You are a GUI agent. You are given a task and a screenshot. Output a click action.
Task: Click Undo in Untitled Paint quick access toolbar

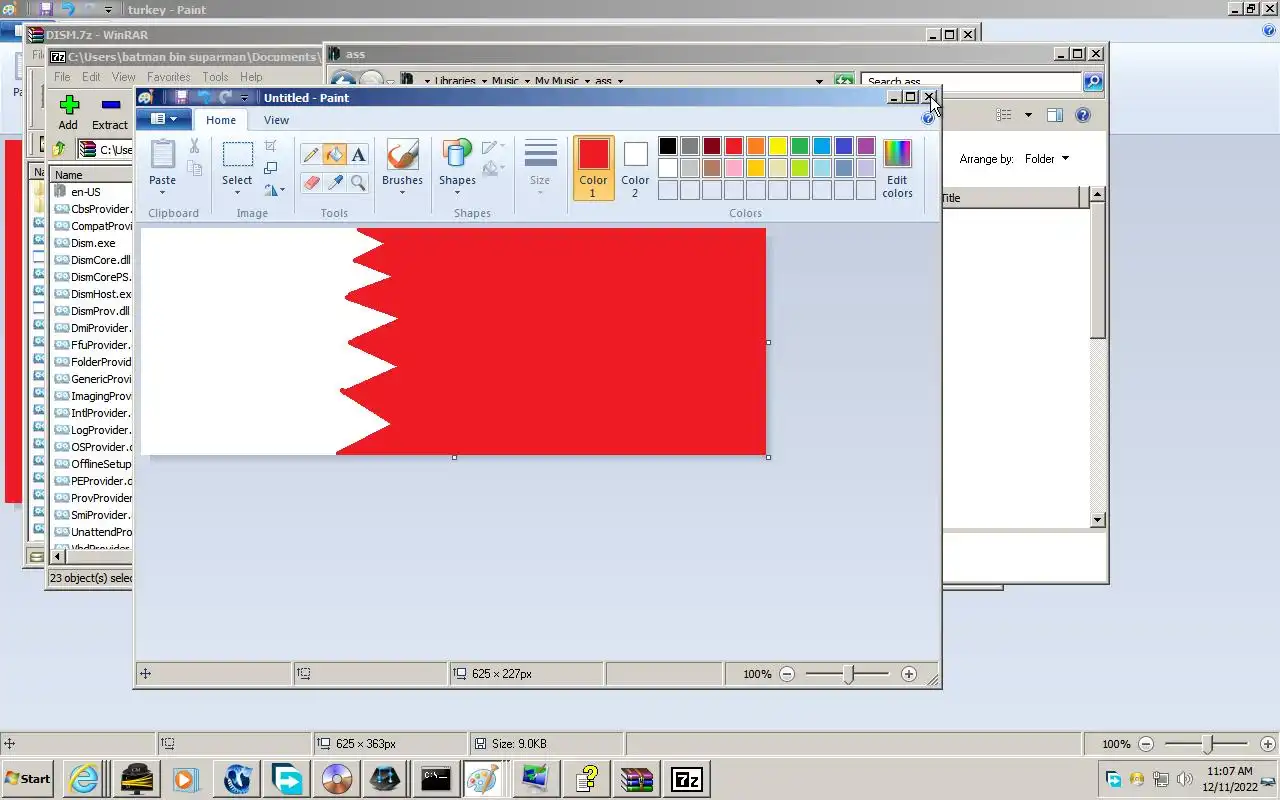204,97
